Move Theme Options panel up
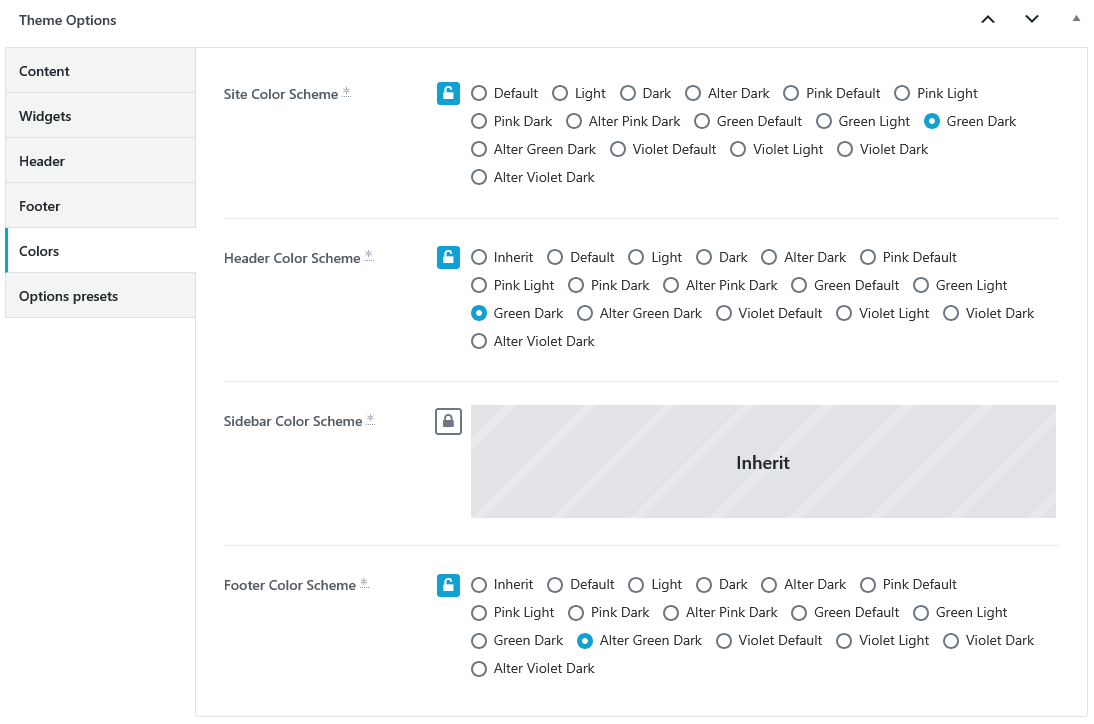This screenshot has height=724, width=1094. [x=988, y=20]
